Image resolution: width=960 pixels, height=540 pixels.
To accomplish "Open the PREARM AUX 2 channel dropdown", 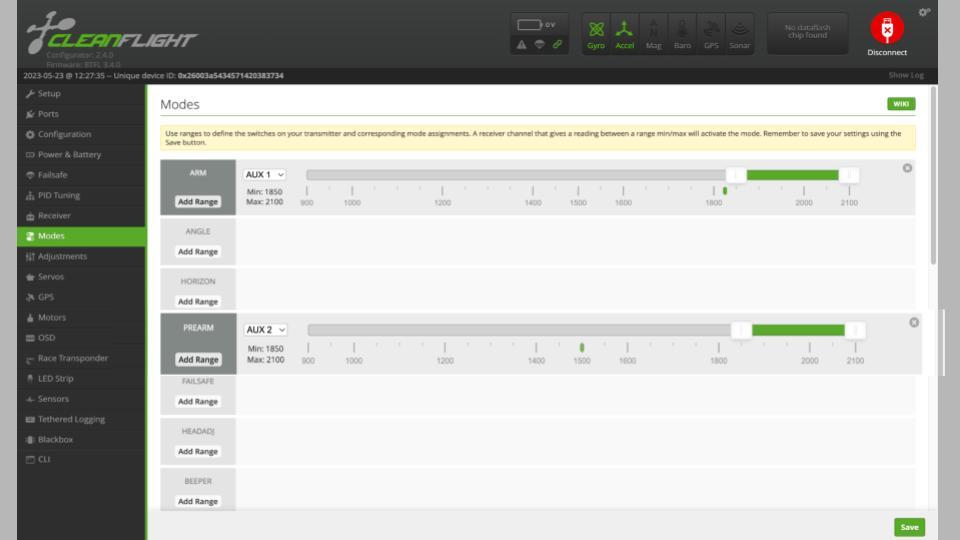I will [265, 329].
